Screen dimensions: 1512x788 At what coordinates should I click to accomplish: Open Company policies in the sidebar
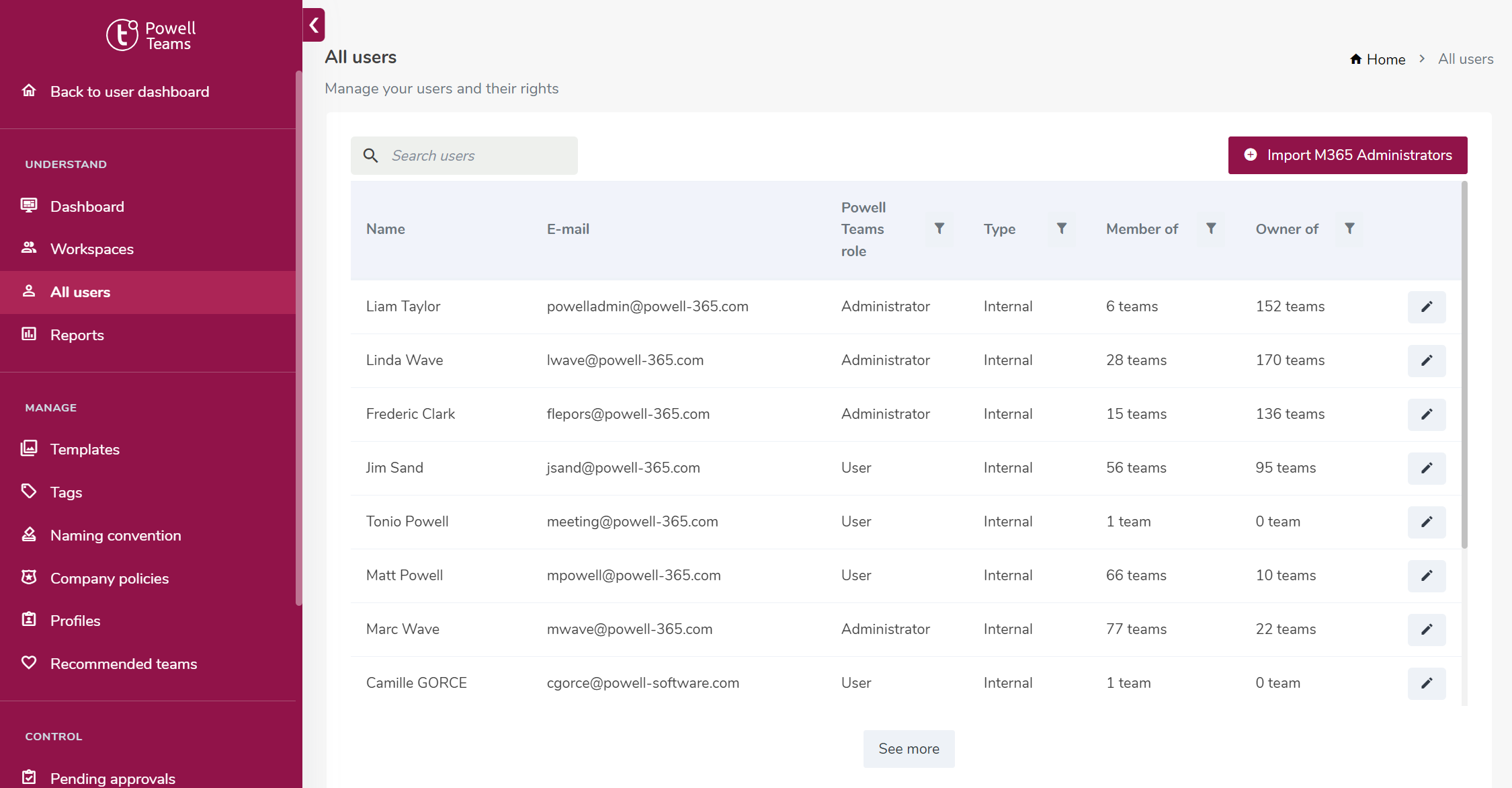pyautogui.click(x=148, y=578)
